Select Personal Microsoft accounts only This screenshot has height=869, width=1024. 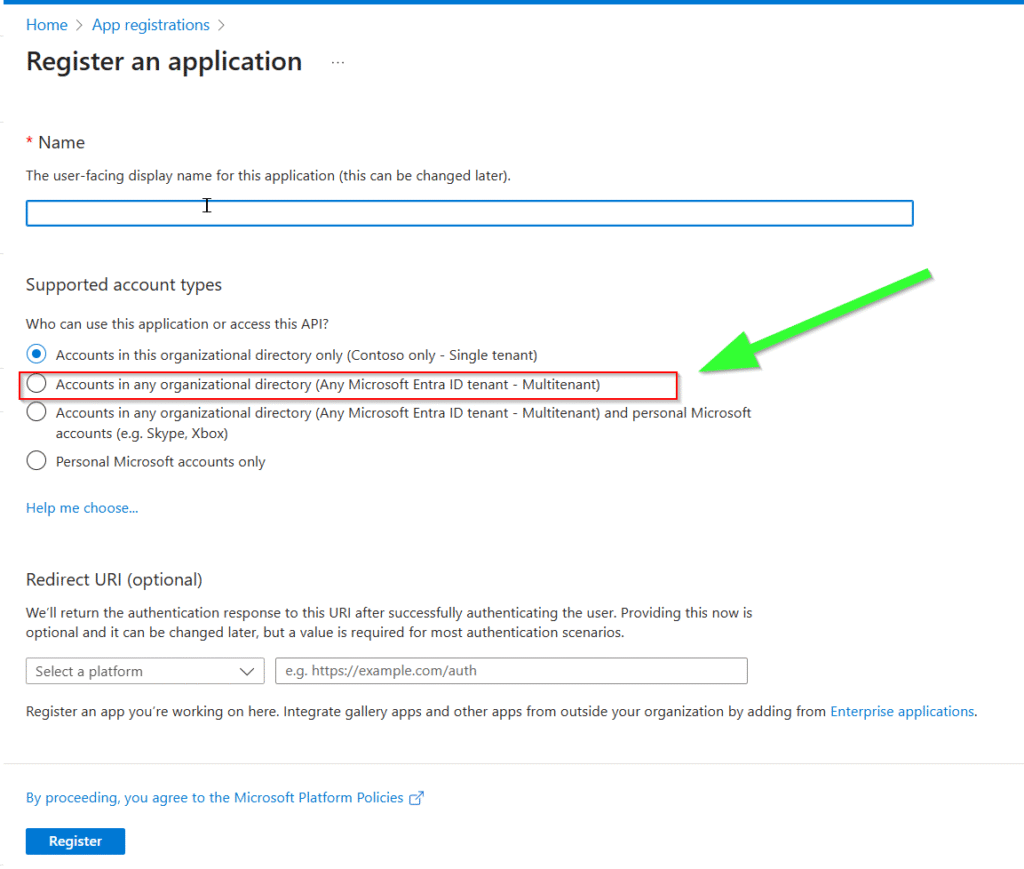click(x=37, y=461)
